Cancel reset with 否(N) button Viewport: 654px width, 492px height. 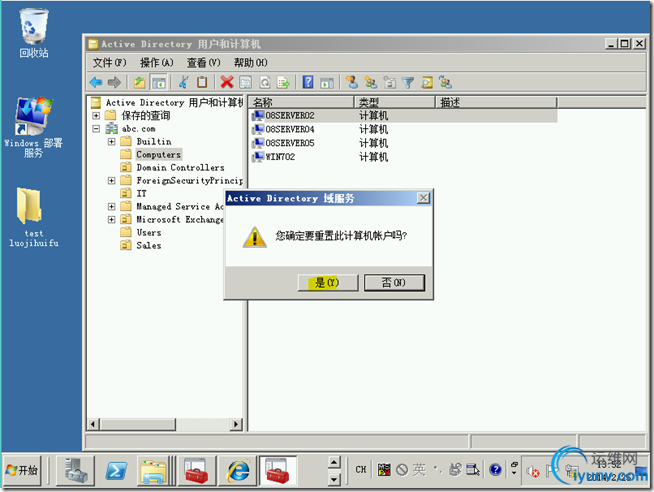(394, 283)
